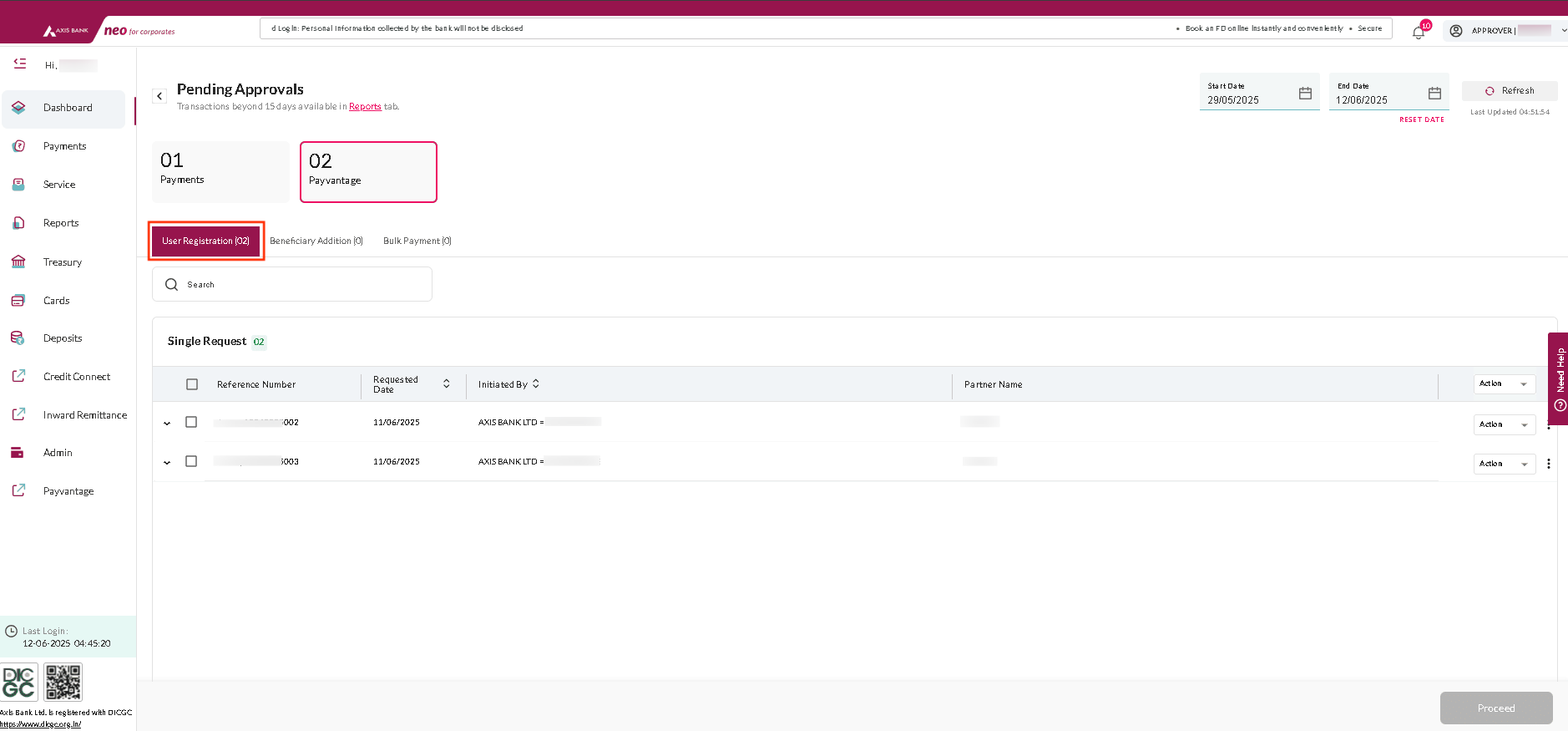Expand the APPROVER account menu arrow
1568x731 pixels.
(x=1563, y=31)
